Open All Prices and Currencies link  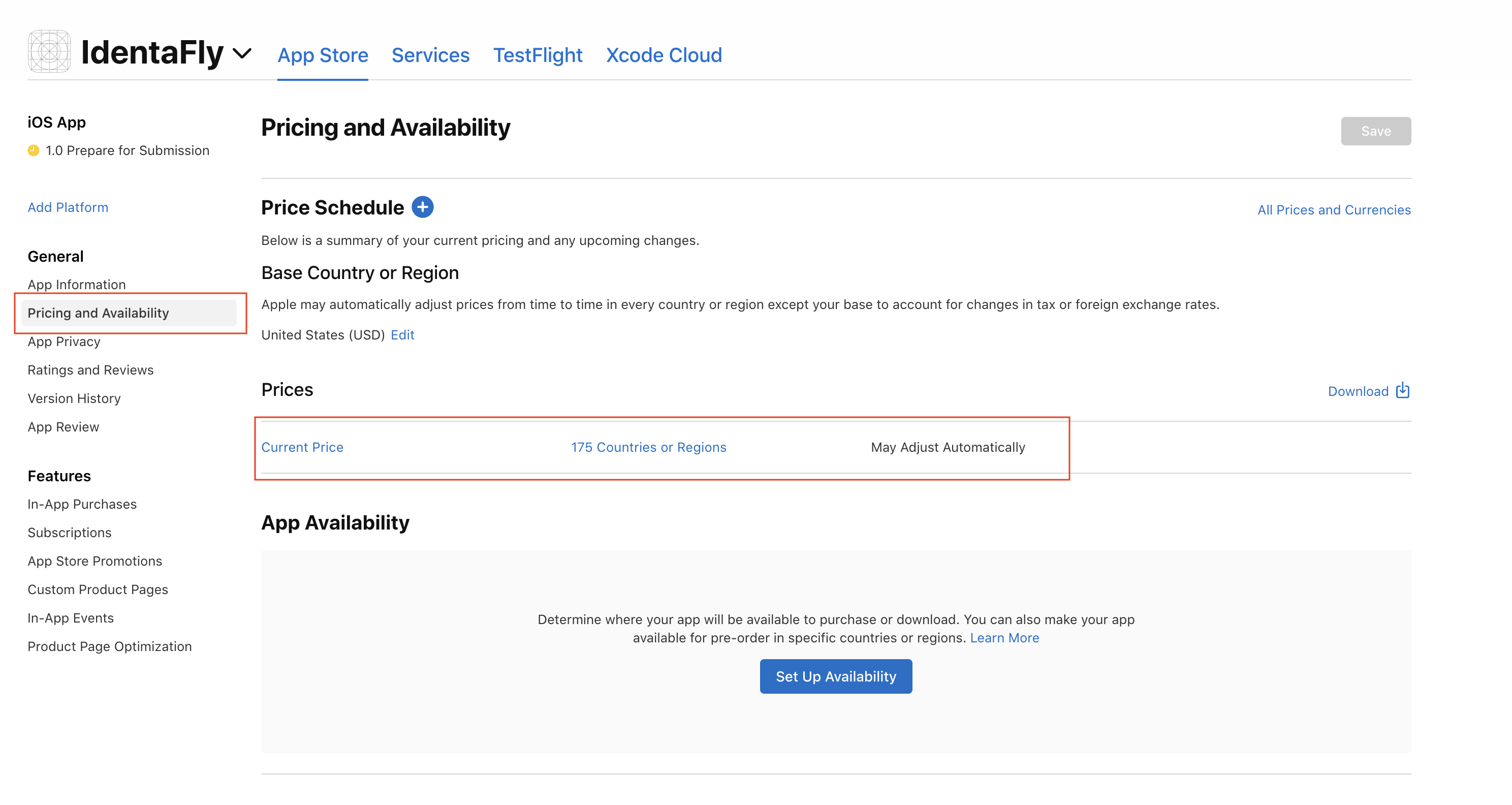[x=1334, y=210]
